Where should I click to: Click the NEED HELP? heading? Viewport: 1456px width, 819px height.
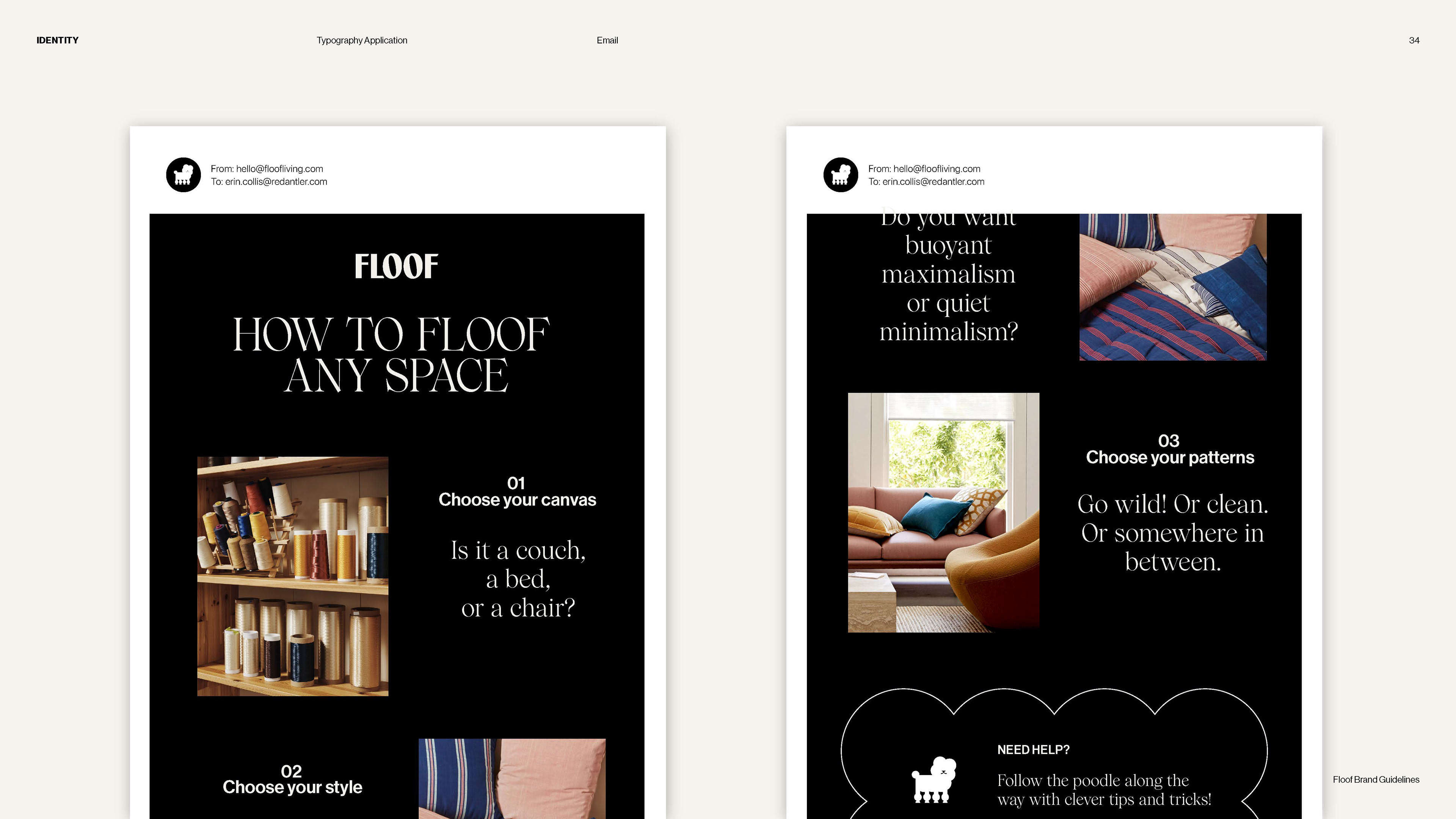tap(1033, 750)
